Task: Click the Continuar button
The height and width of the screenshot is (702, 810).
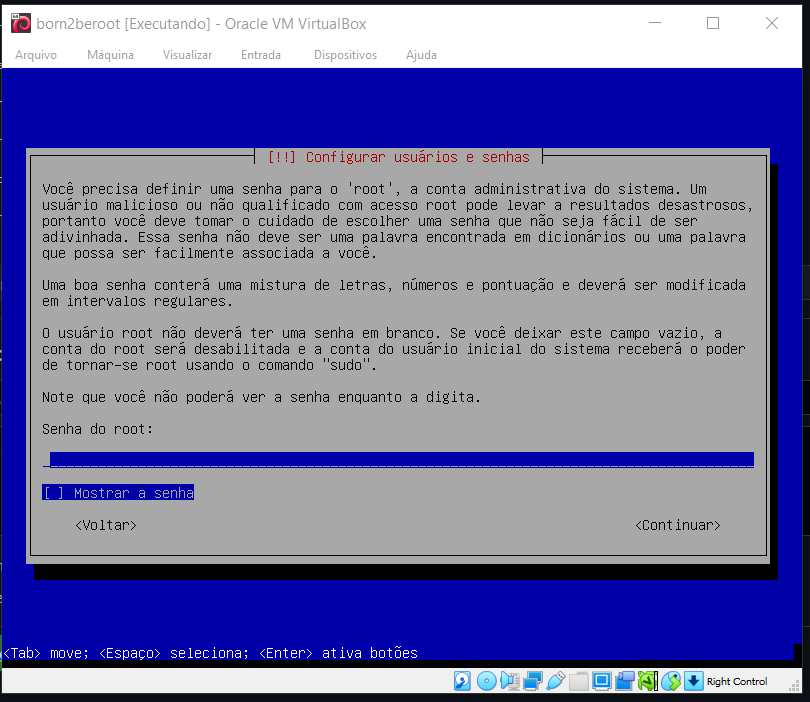Action: coord(678,525)
